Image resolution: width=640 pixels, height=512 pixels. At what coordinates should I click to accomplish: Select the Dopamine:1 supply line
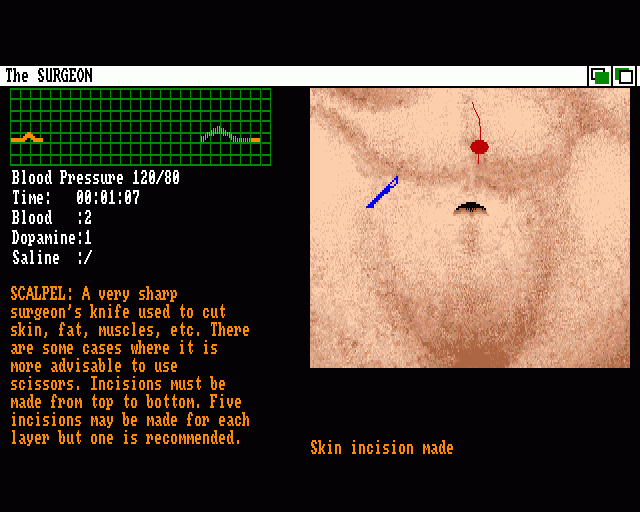[x=52, y=238]
